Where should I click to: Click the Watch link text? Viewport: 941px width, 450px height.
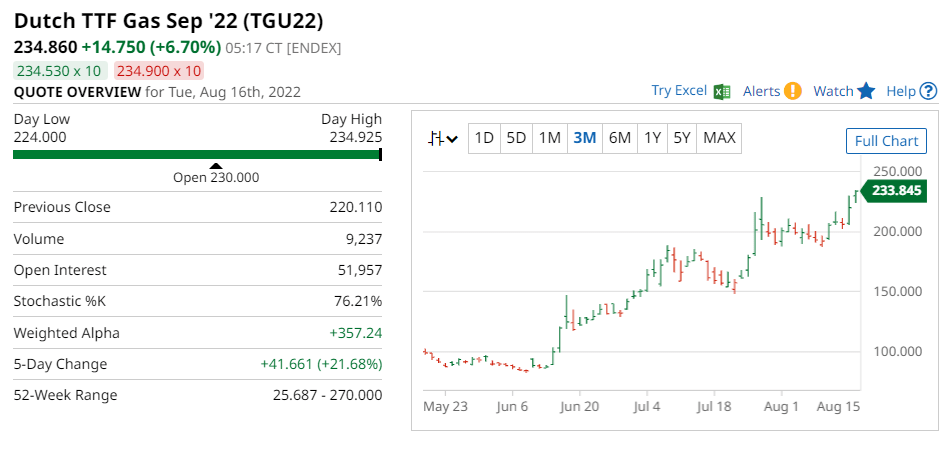[833, 91]
